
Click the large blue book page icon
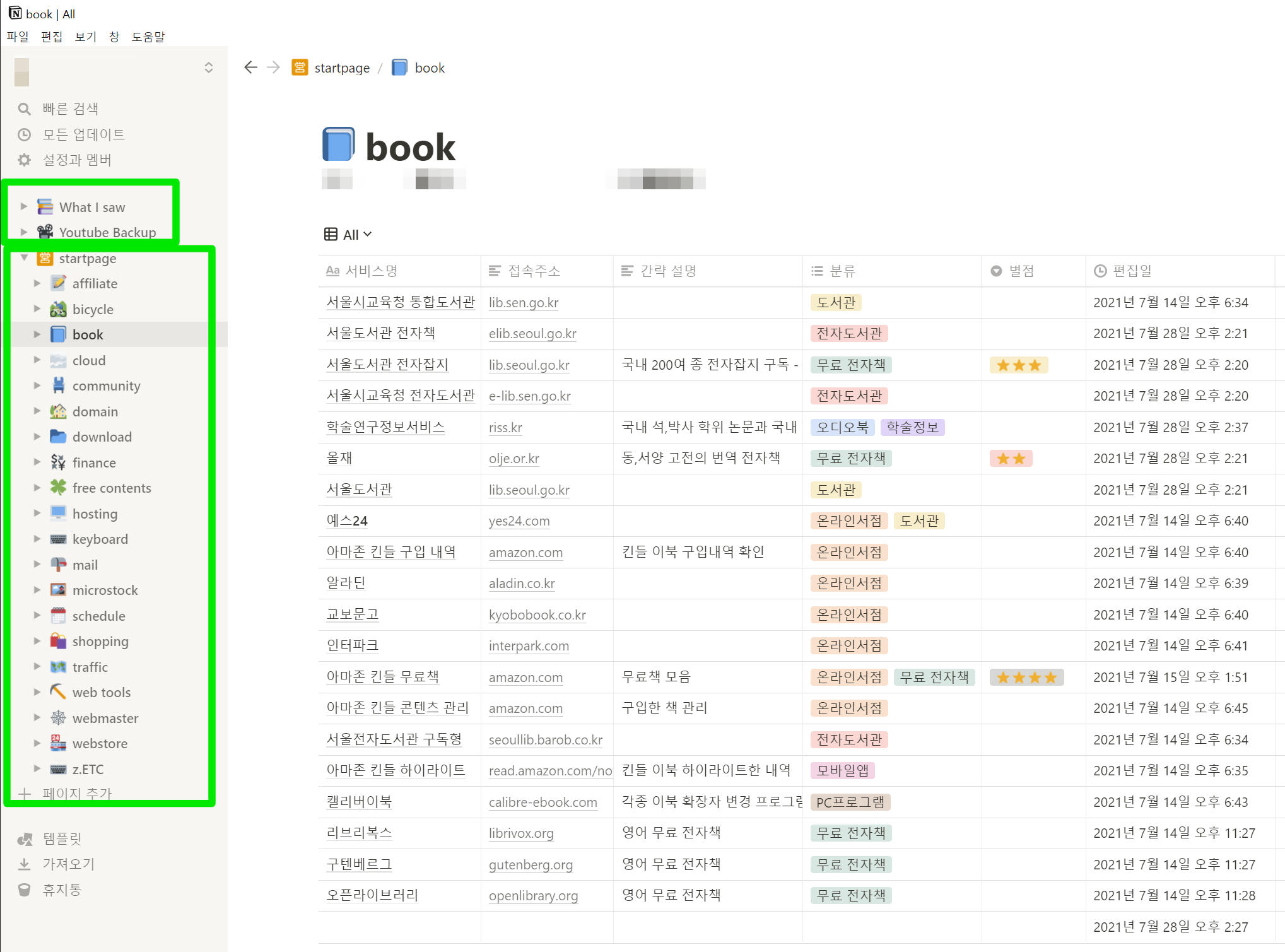click(x=339, y=145)
